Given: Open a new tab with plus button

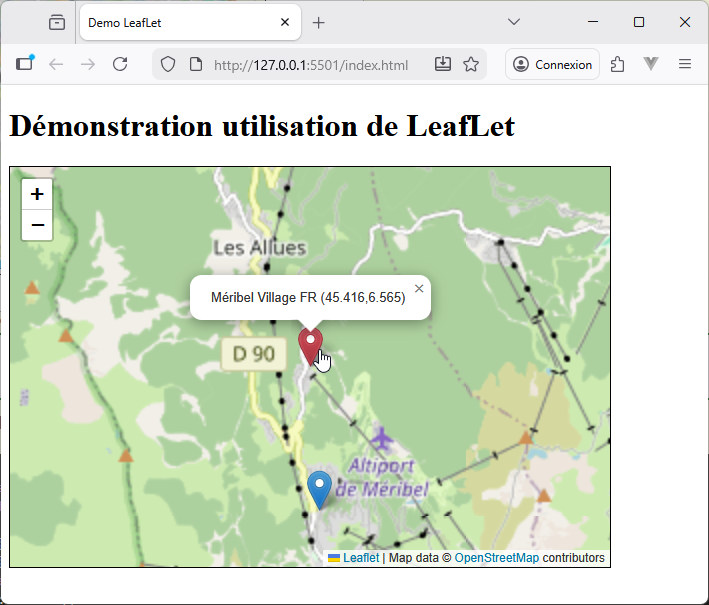Looking at the screenshot, I should pos(319,22).
